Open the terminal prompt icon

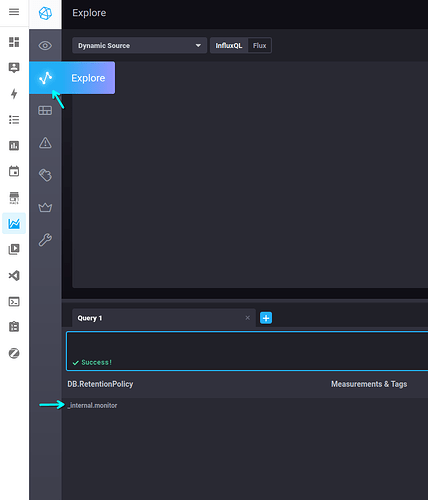[14, 302]
